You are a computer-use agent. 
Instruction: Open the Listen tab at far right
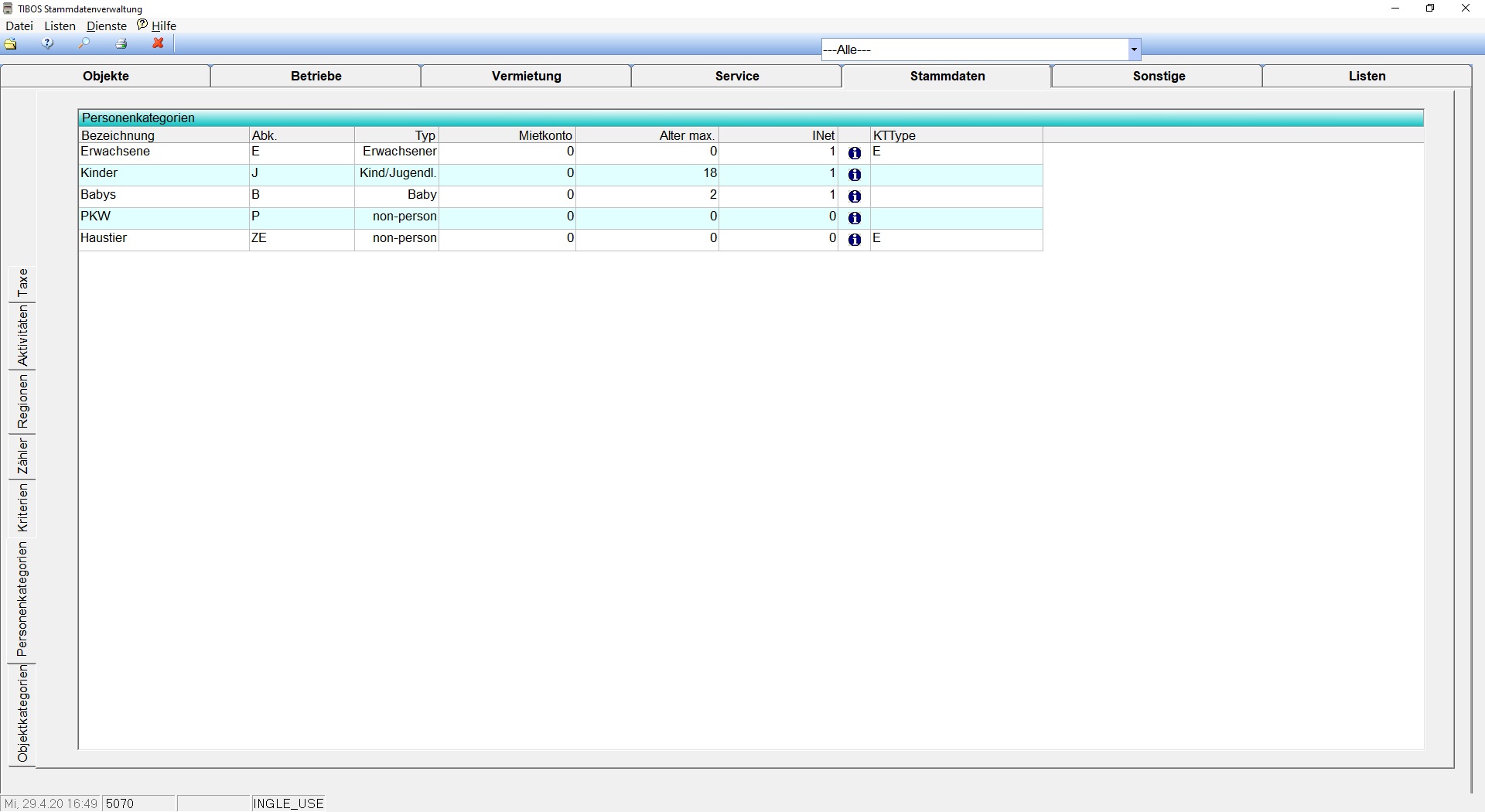click(1367, 76)
